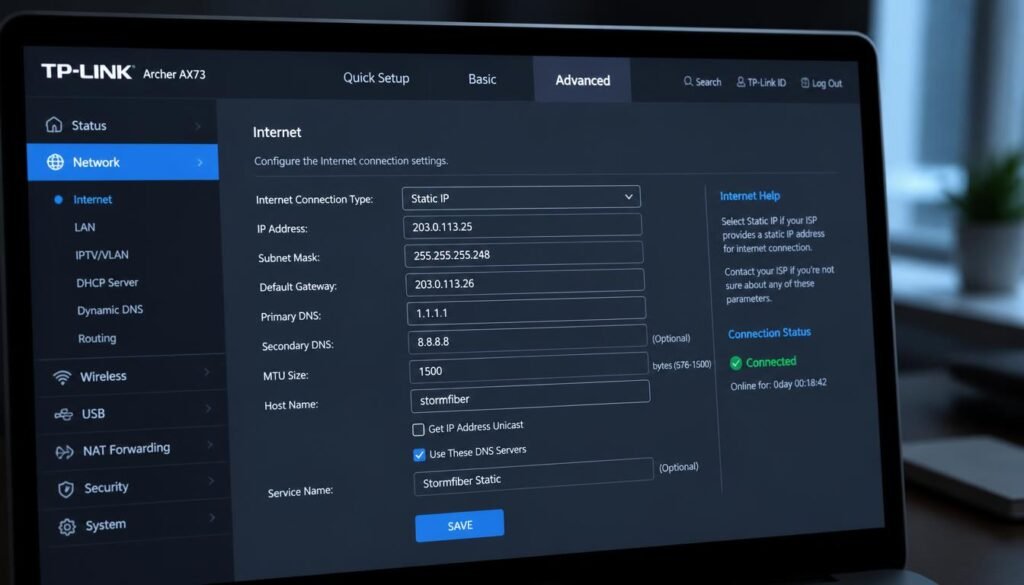Click the Secondary DNS input field
Screen dimensions: 1024x585
click(528, 340)
